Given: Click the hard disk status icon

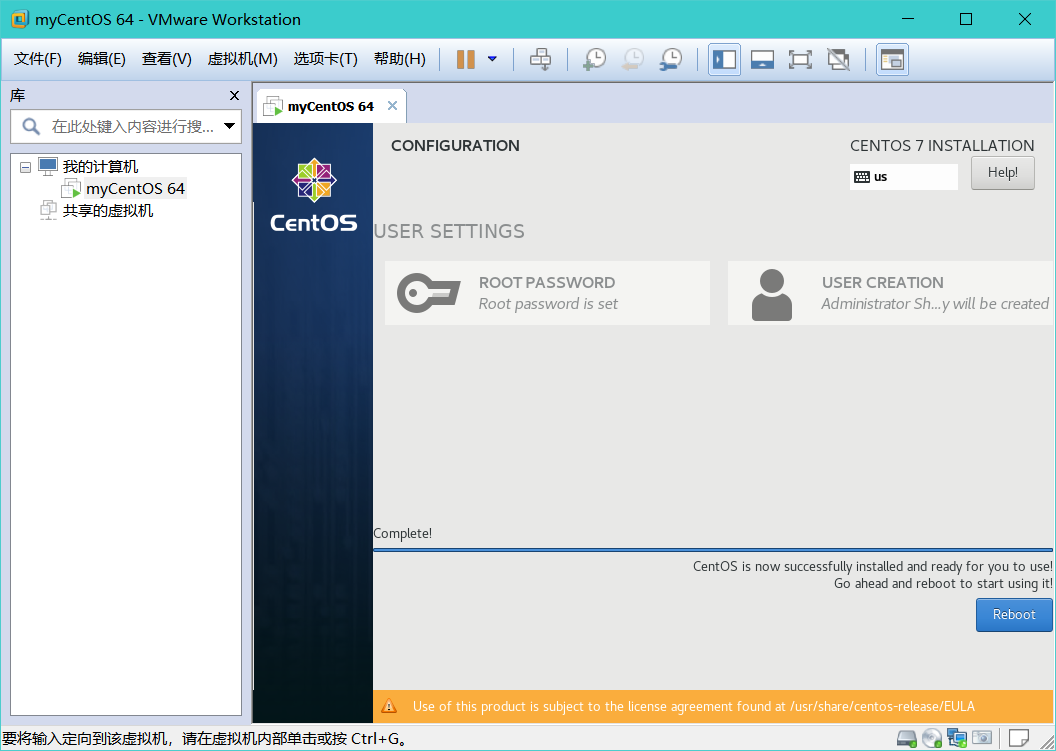Looking at the screenshot, I should coord(907,739).
